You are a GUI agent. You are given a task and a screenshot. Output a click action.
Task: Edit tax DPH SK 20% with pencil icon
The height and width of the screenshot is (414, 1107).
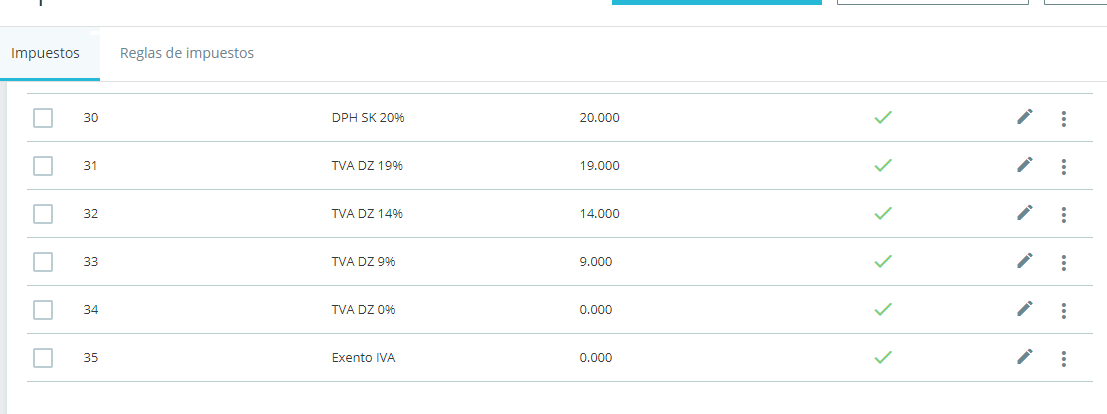click(x=1024, y=117)
